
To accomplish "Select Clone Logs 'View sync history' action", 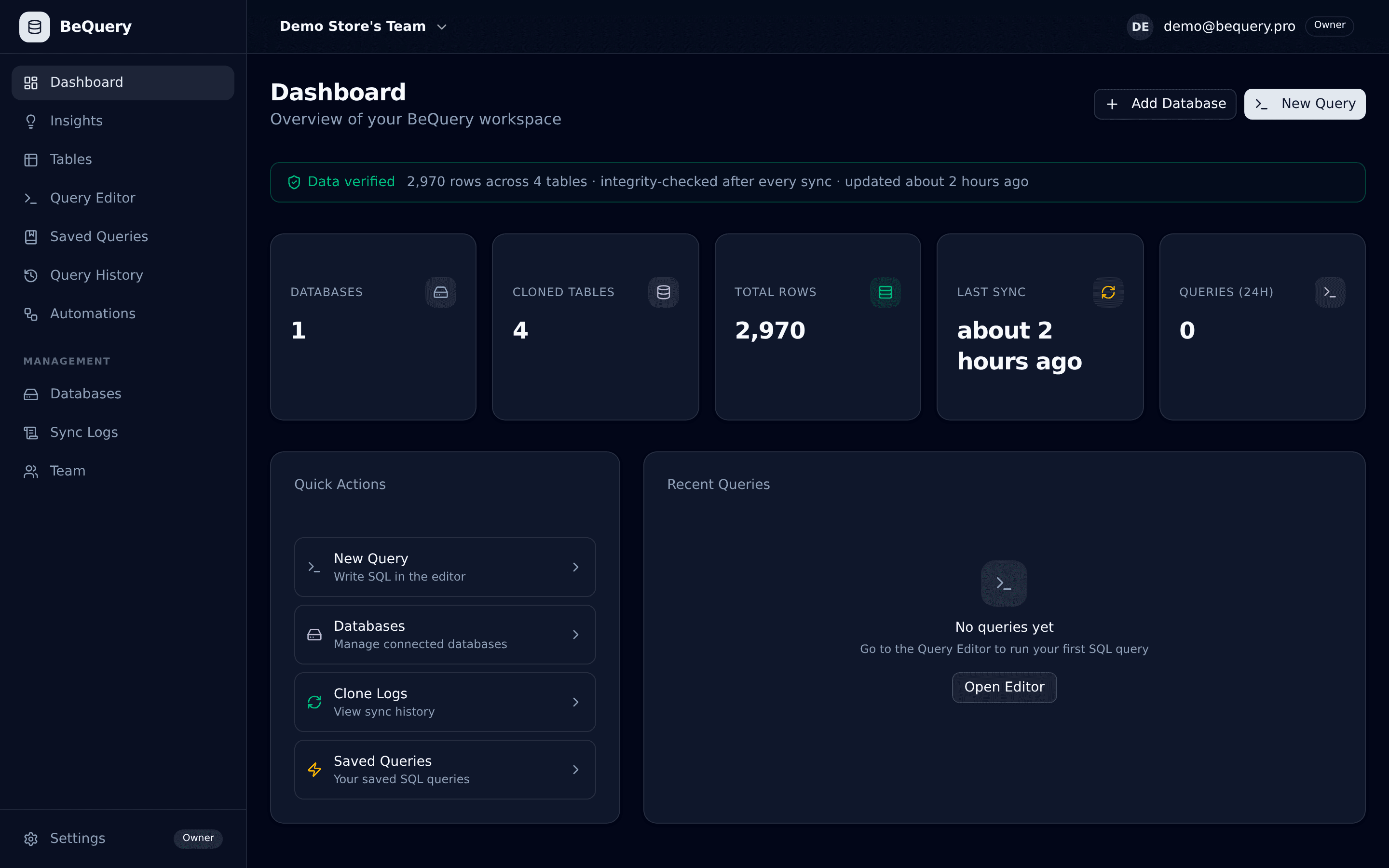I will coord(445,702).
